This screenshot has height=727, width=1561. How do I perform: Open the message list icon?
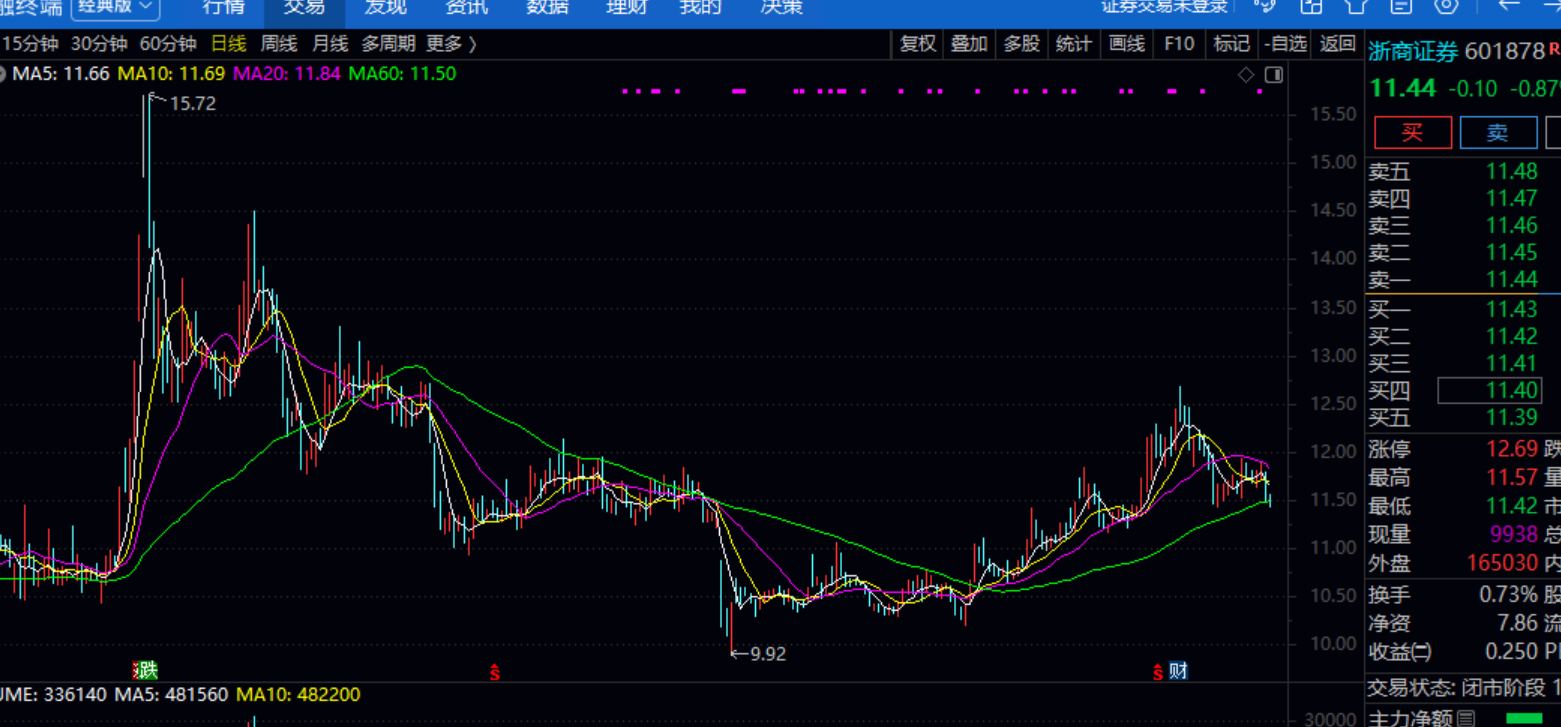point(1401,6)
